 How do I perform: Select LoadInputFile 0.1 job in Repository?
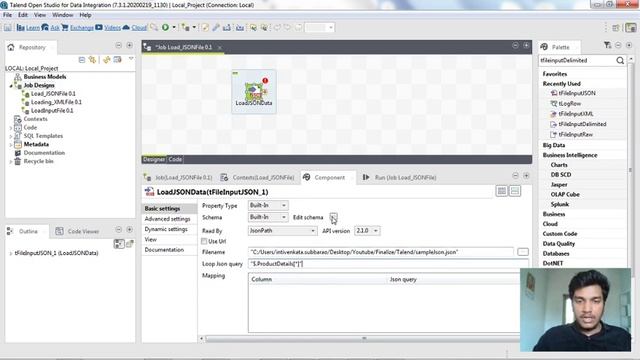coord(52,111)
